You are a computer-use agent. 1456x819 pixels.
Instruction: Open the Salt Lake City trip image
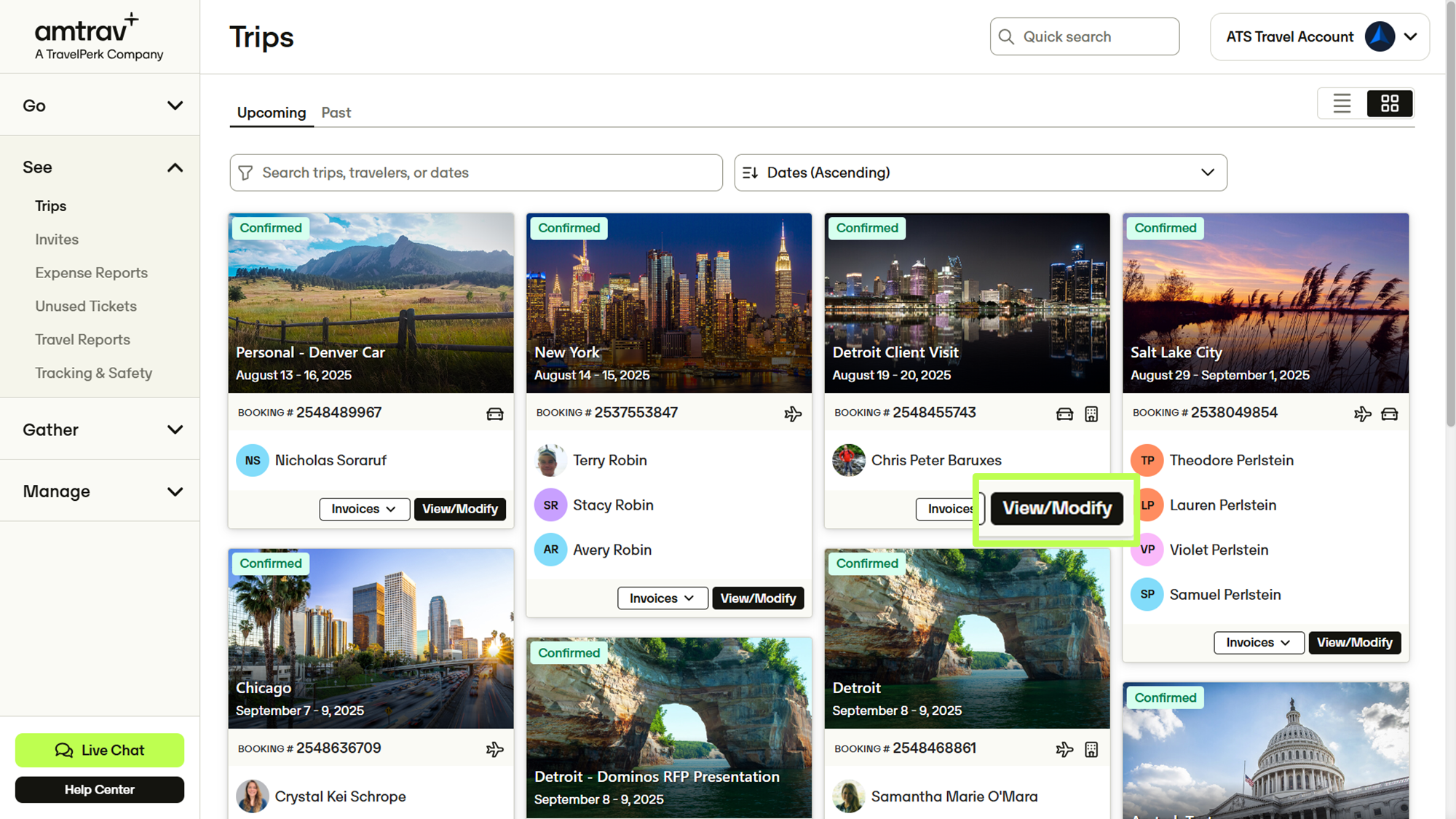tap(1266, 303)
